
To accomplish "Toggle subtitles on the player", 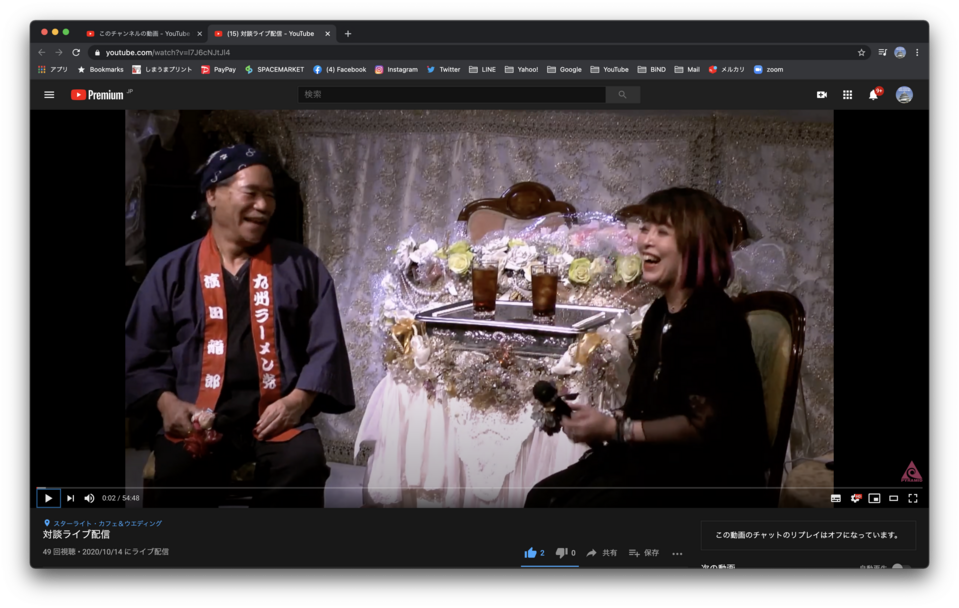I will coord(835,498).
